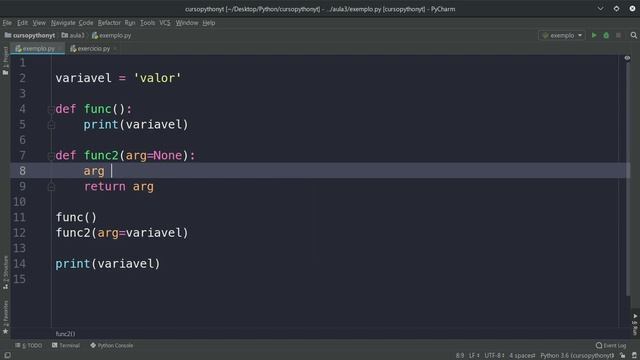640x360 pixels.
Task: Open the Python 3.6 interpreter selector
Action: click(577, 356)
